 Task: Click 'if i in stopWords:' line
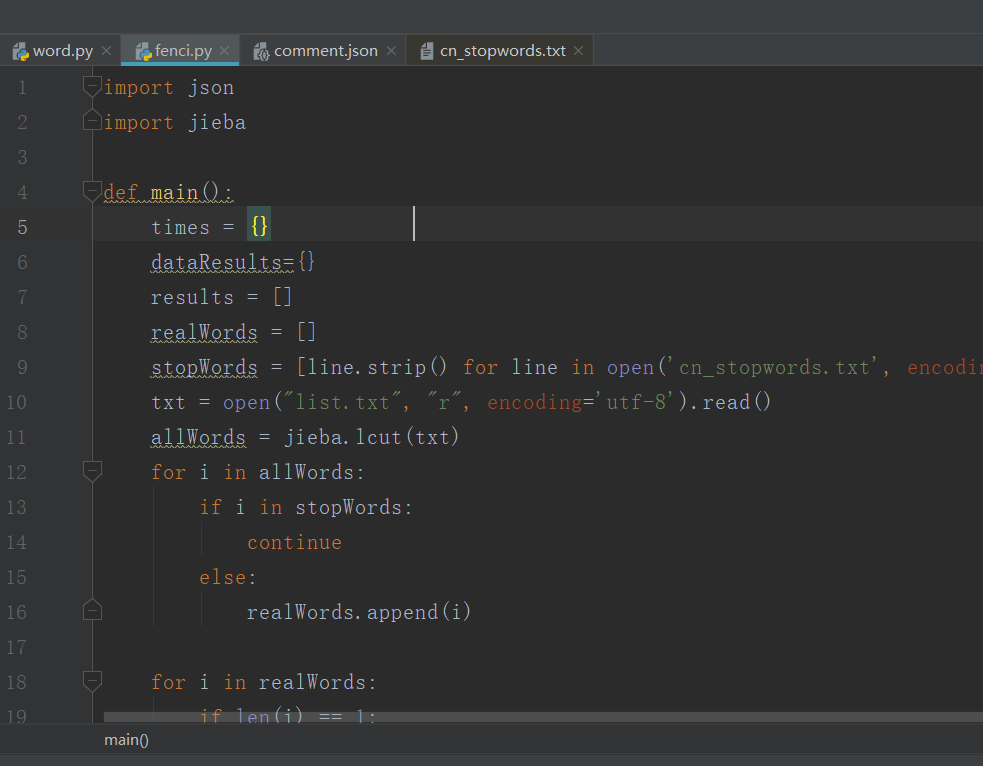pyautogui.click(x=306, y=507)
